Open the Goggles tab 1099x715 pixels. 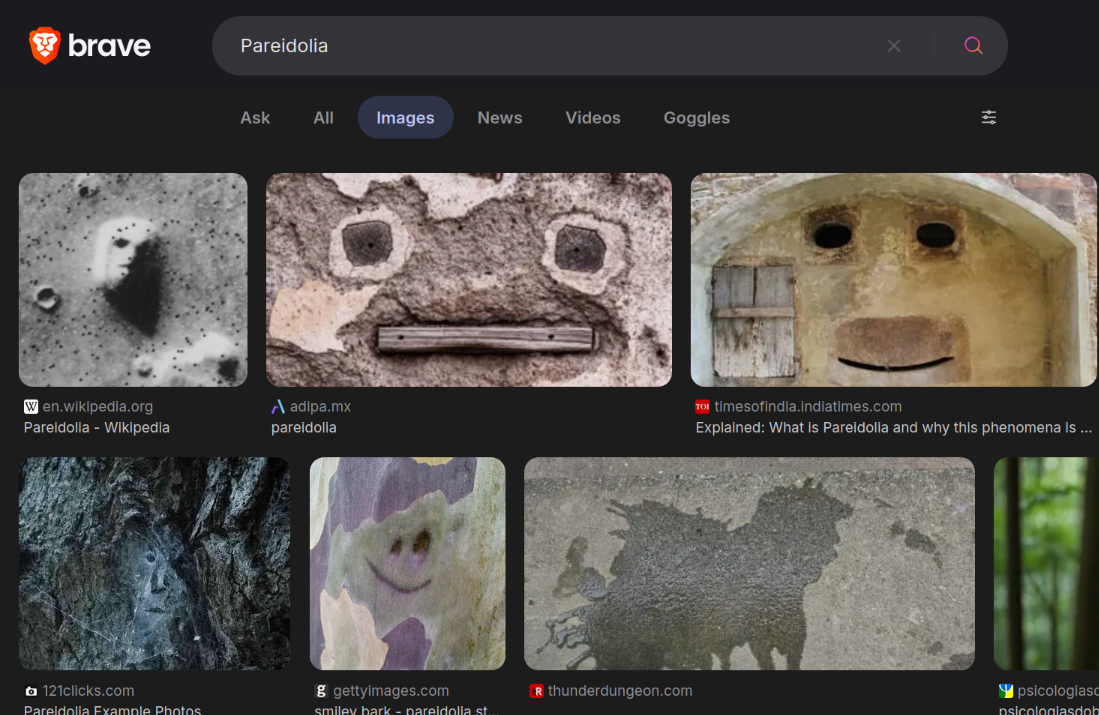tap(697, 118)
